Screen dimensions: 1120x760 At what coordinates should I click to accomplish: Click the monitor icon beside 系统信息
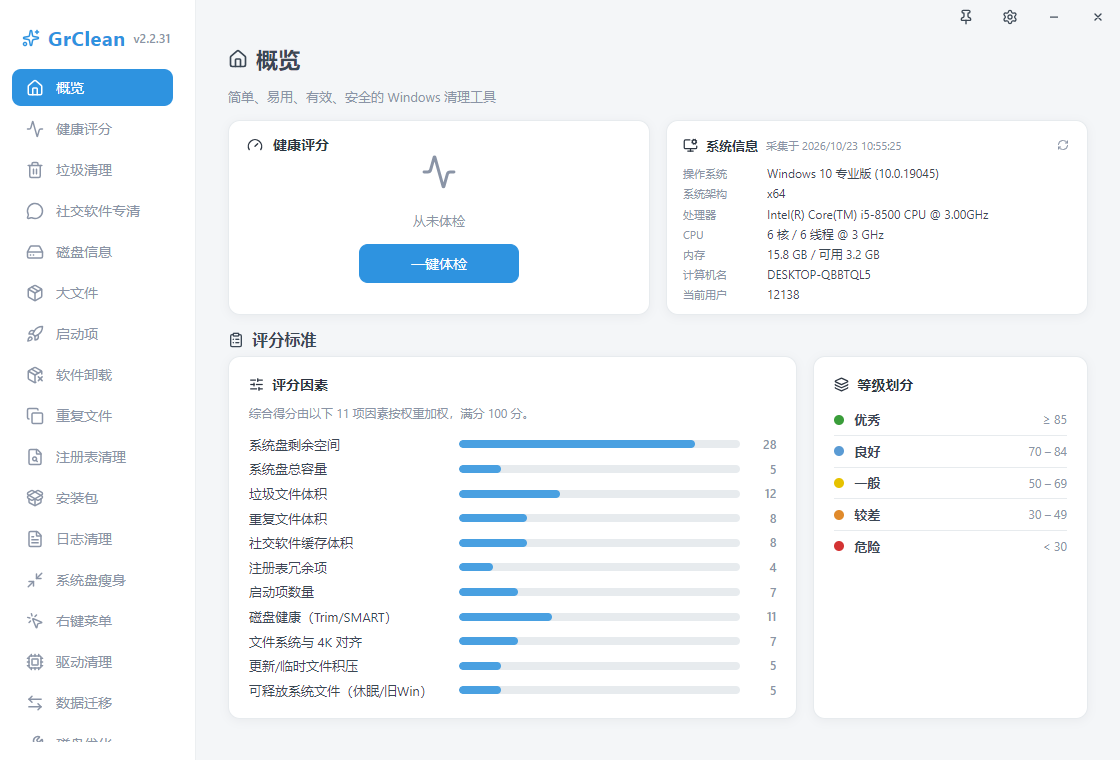690,146
